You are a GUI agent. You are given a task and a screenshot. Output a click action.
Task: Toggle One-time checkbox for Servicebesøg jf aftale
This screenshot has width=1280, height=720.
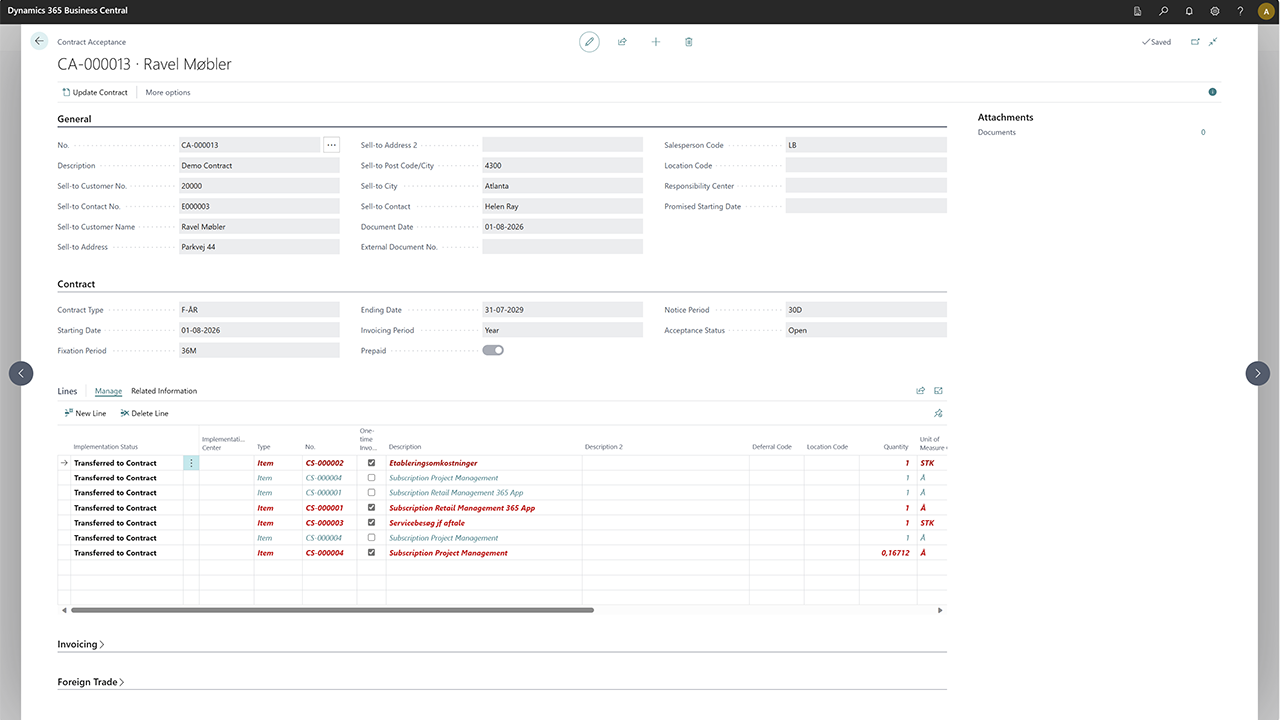372,523
